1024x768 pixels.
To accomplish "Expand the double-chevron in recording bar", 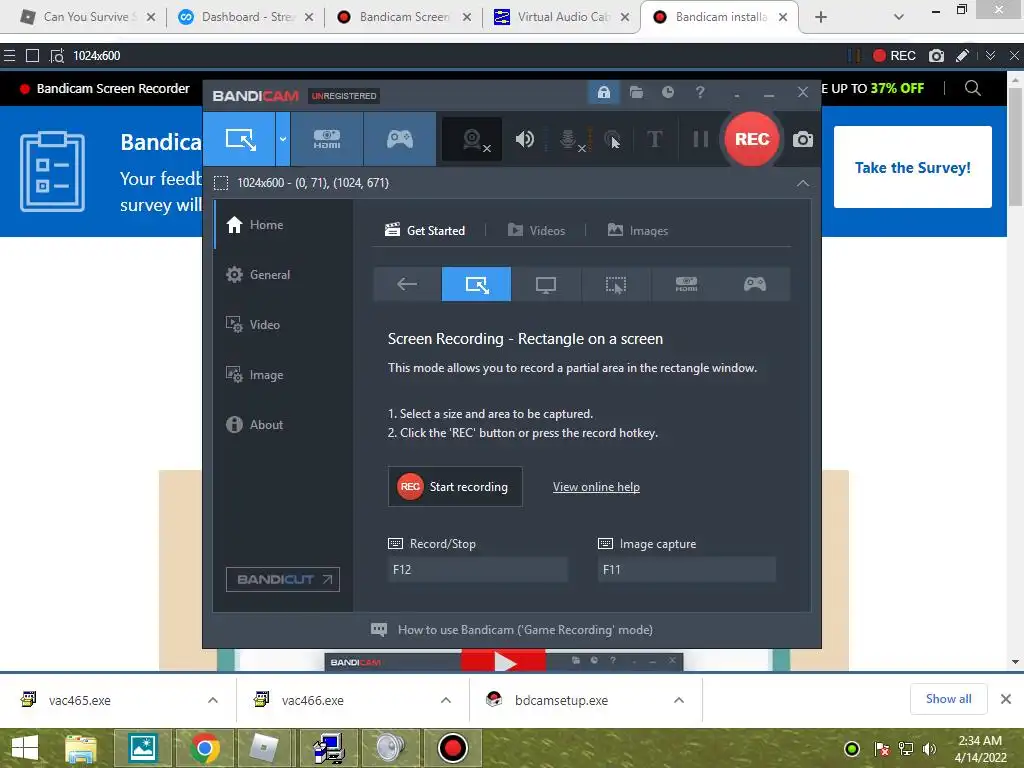I will coord(990,56).
